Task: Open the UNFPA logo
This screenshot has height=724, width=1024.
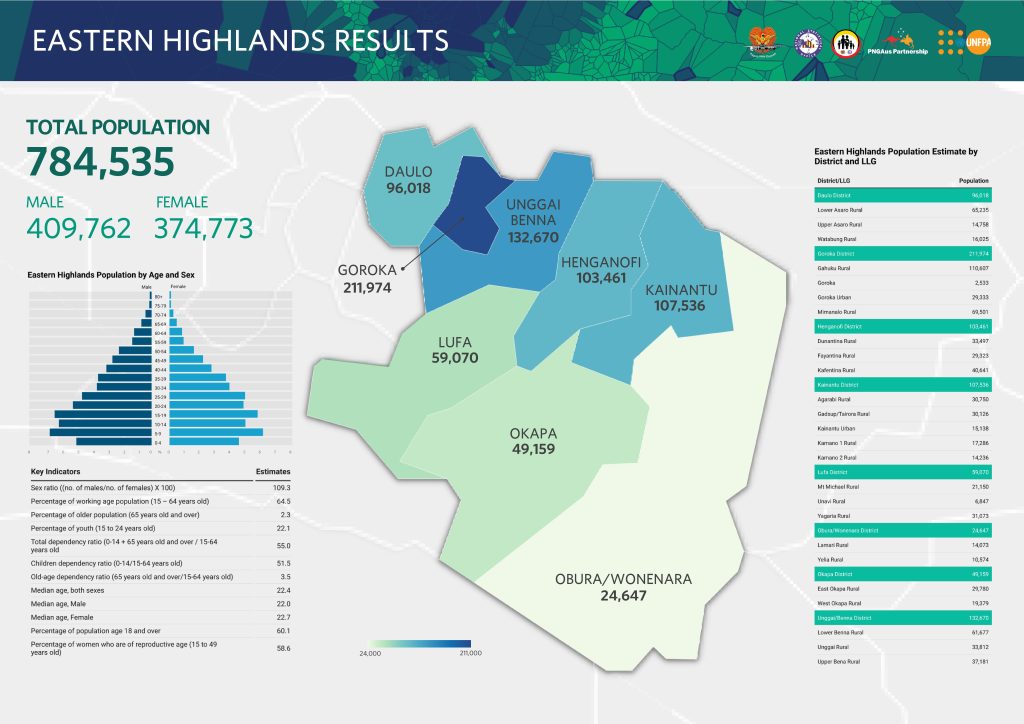Action: [x=980, y=42]
